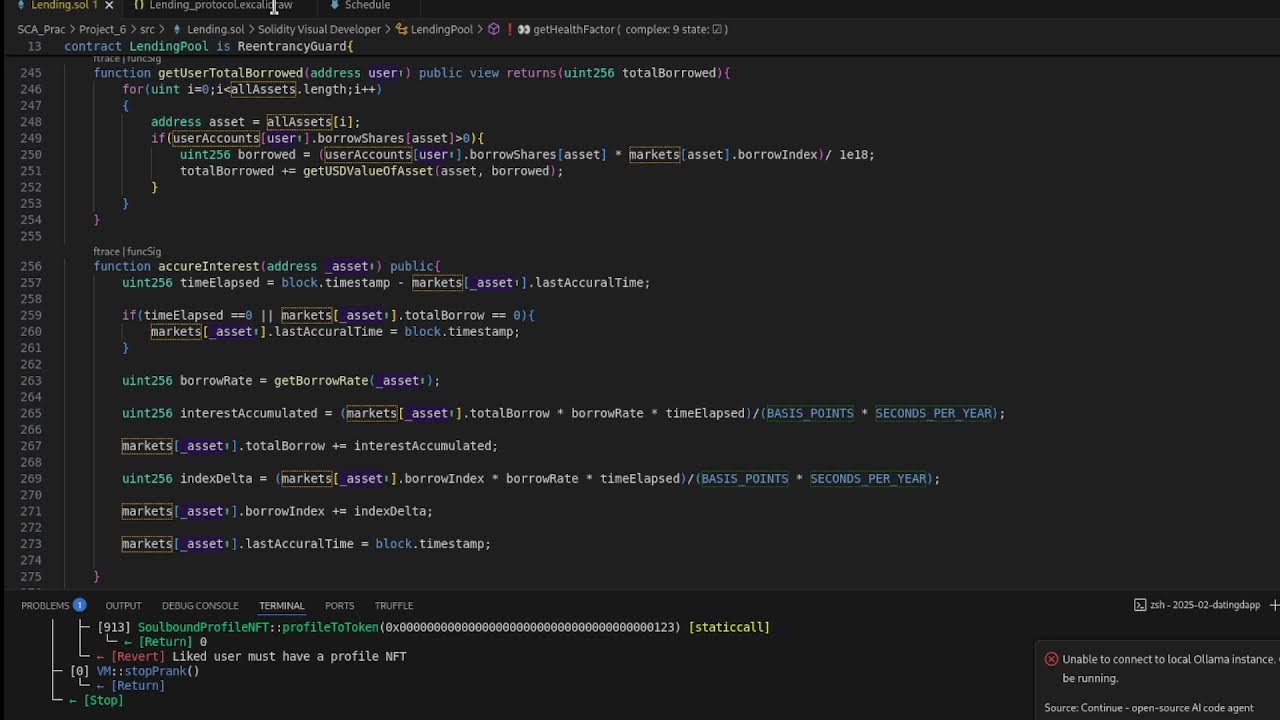Click the ftrace code lens above accureInterest
The height and width of the screenshot is (720, 1280).
pos(108,251)
